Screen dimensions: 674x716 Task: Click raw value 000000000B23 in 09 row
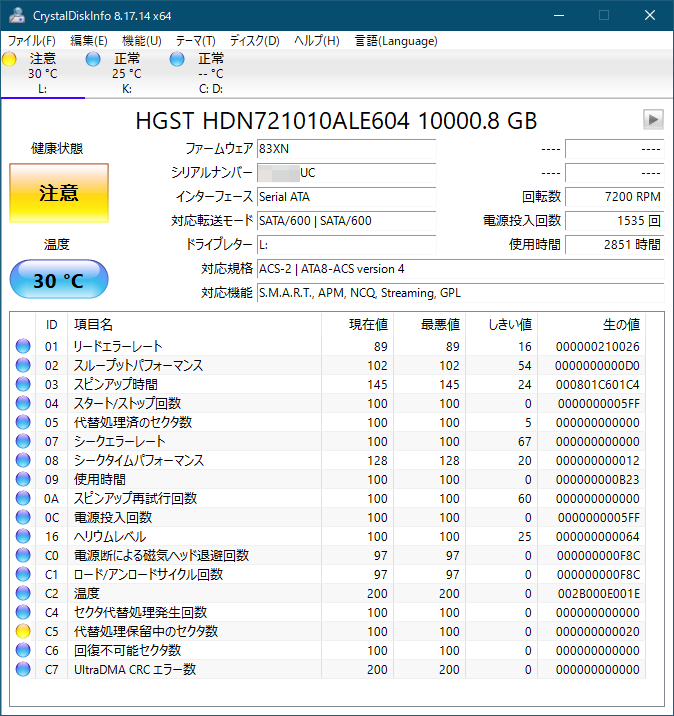(597, 479)
